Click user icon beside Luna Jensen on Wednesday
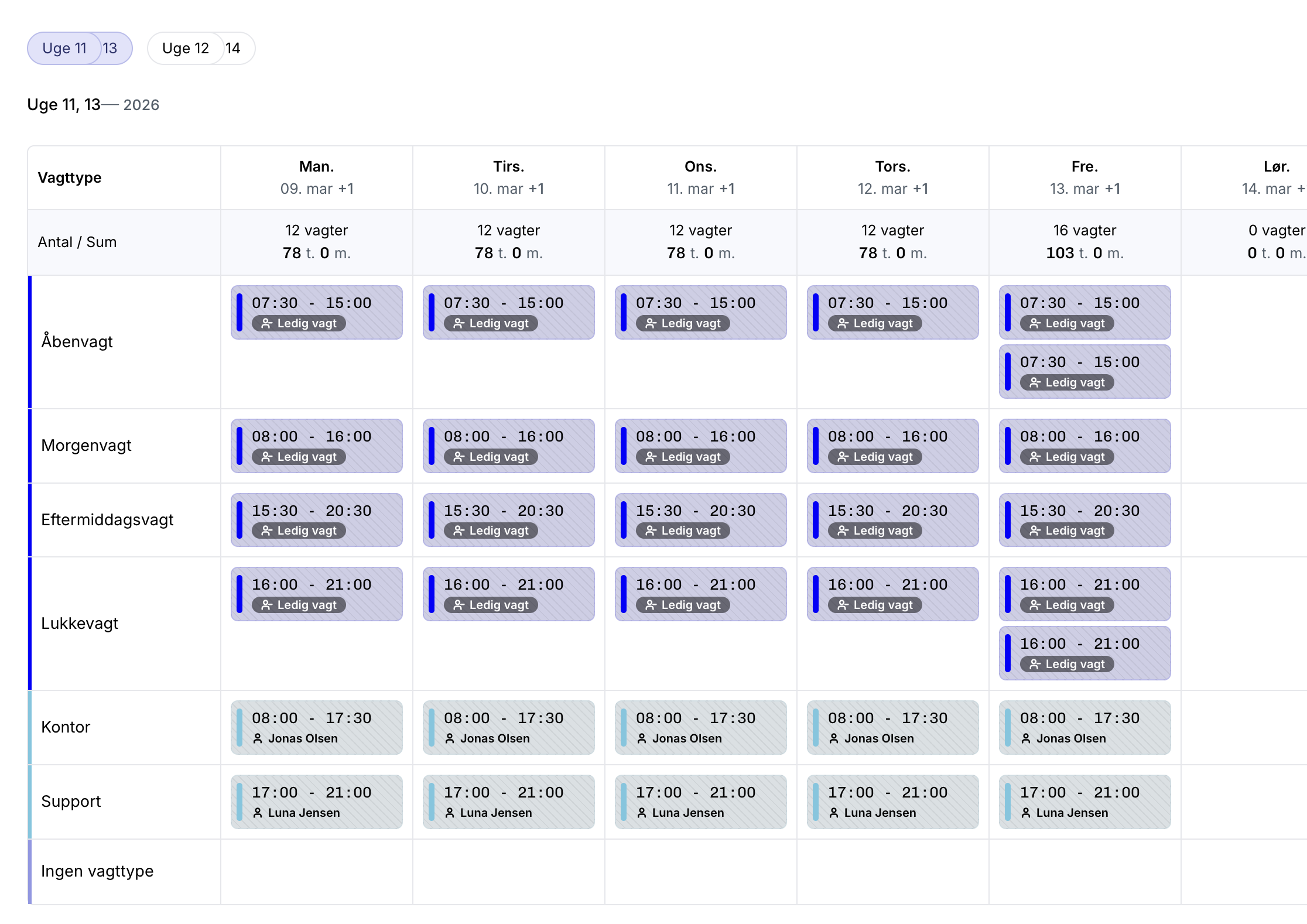 [642, 813]
